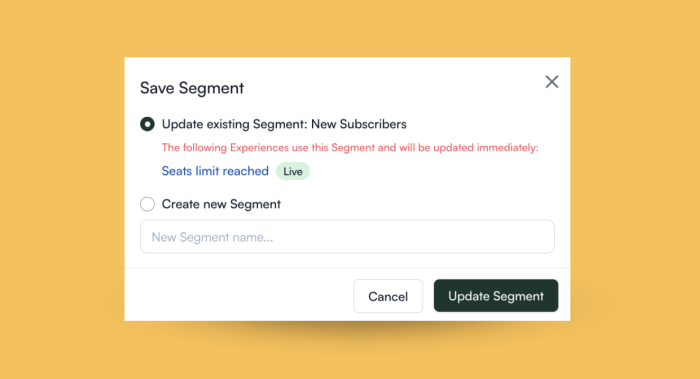
Task: Click the placeholder text New Segment name...
Action: (x=212, y=237)
